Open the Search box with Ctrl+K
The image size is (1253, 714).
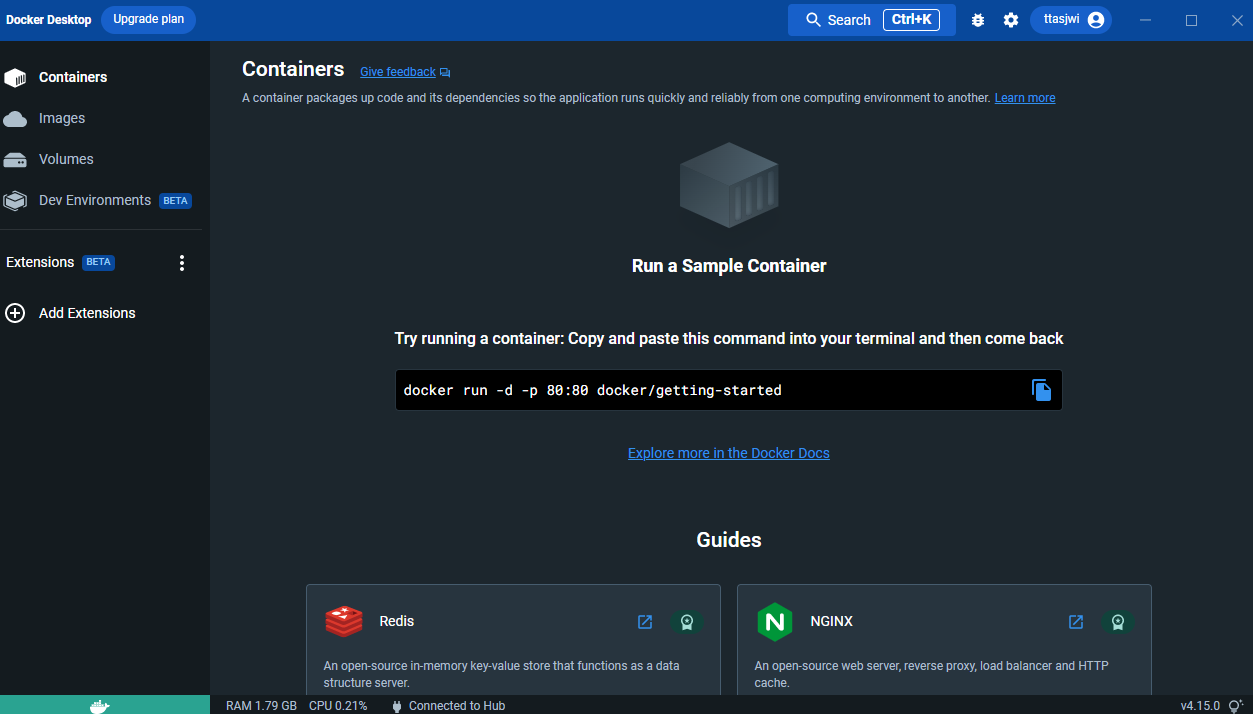871,20
